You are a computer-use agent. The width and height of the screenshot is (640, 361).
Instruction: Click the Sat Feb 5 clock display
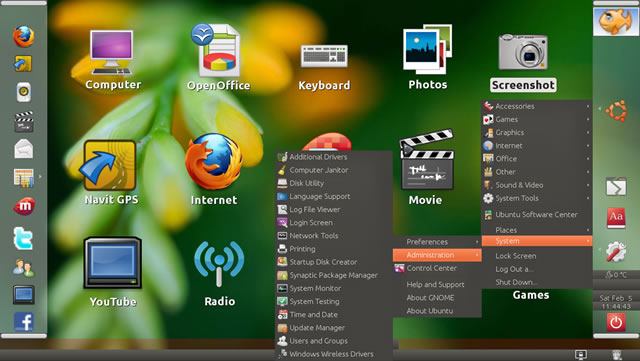616,302
